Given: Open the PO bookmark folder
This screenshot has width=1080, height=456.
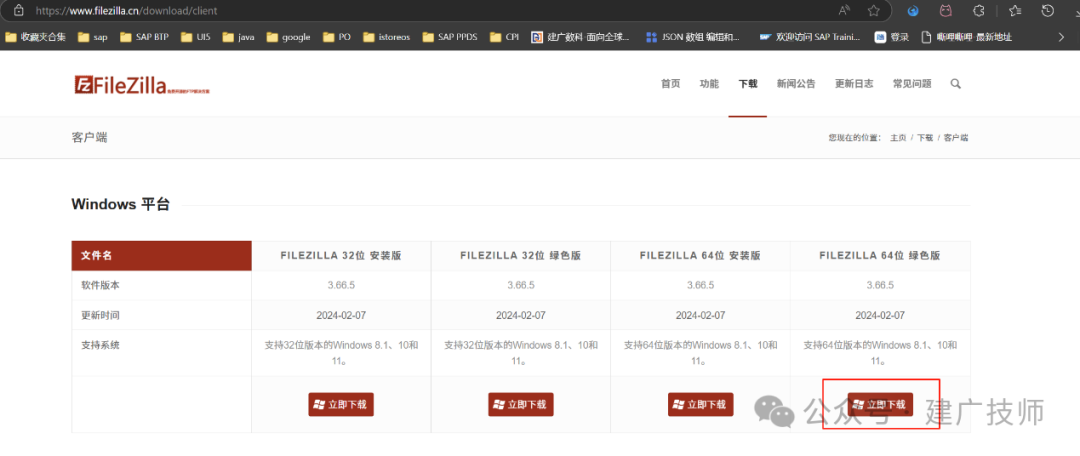Looking at the screenshot, I should (x=336, y=37).
